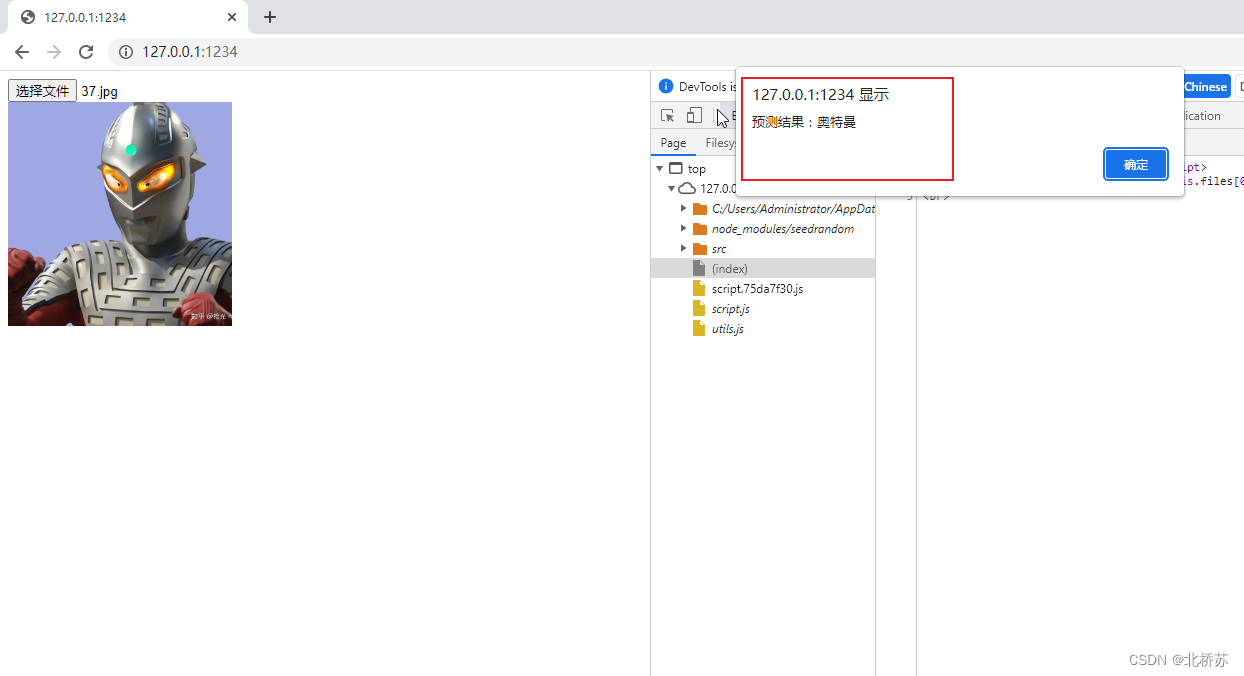Collapse the top frame tree node

(660, 169)
